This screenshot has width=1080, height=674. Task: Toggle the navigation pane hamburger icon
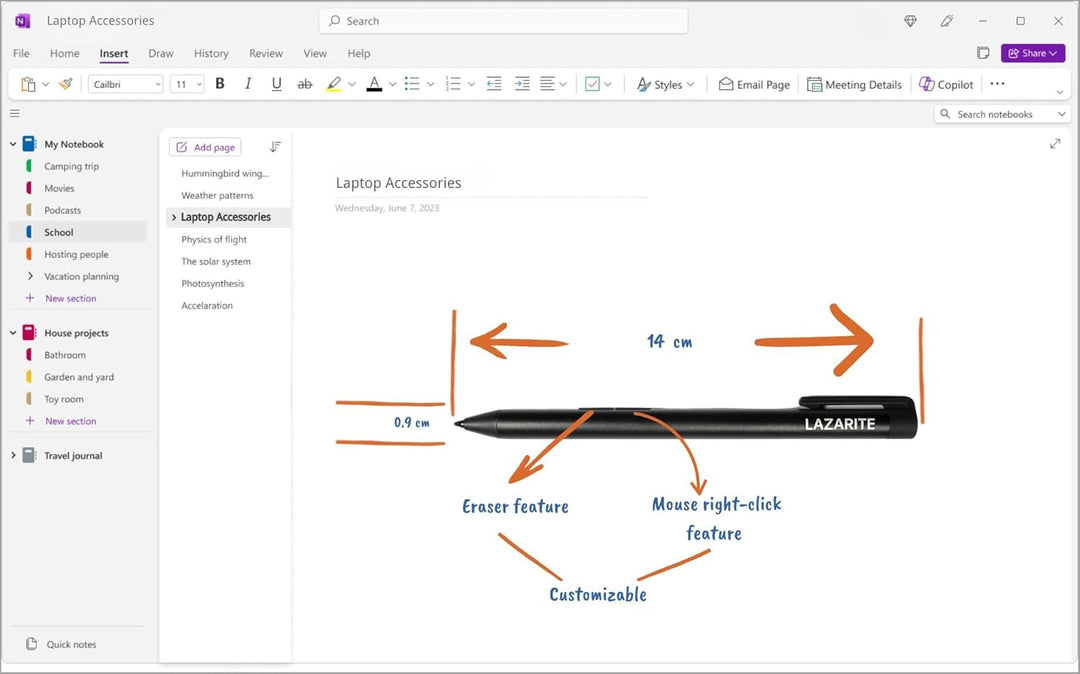tap(14, 114)
